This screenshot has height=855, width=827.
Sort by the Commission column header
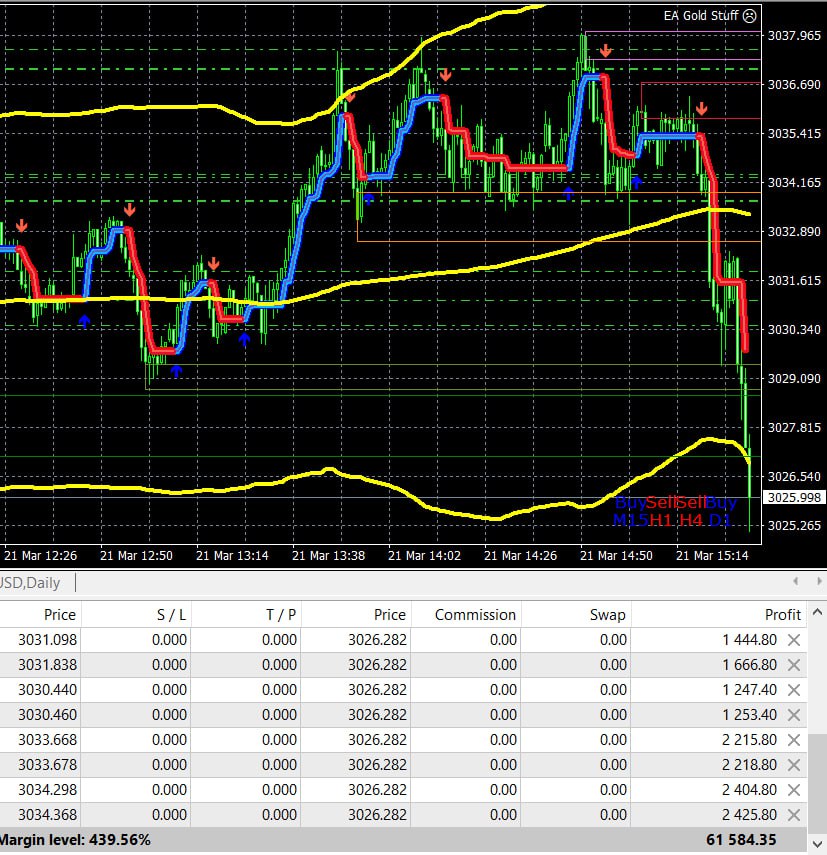point(475,615)
